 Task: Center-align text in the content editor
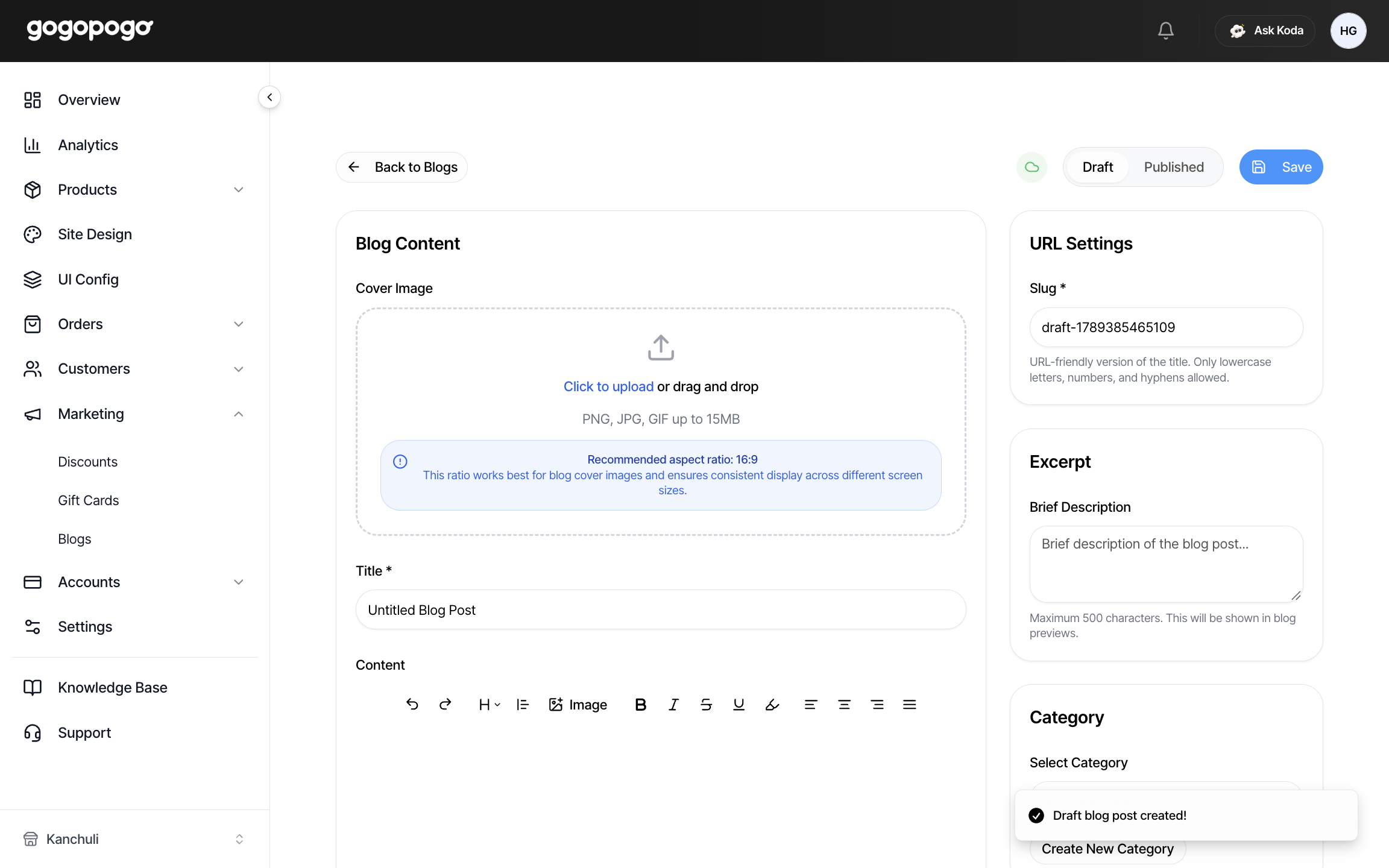(x=844, y=705)
